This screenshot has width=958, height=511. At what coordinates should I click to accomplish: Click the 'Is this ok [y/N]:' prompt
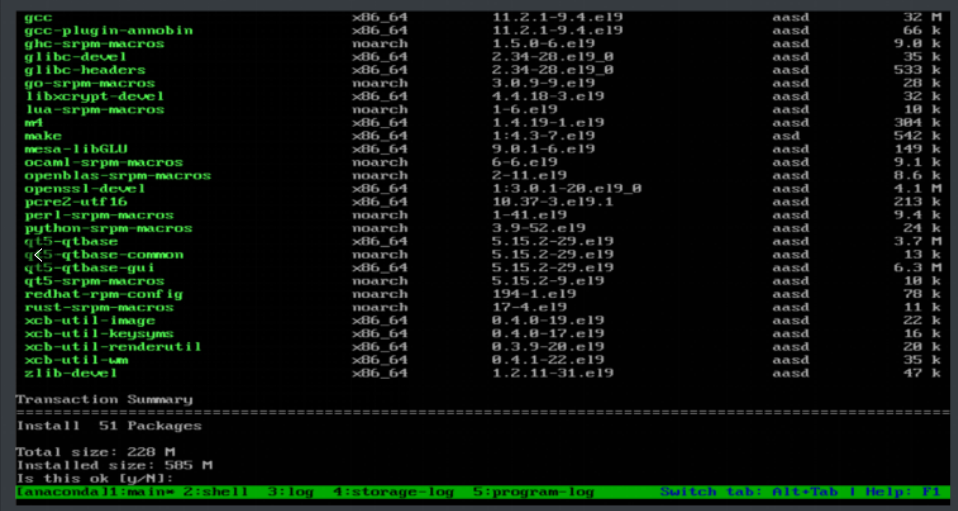click(95, 479)
